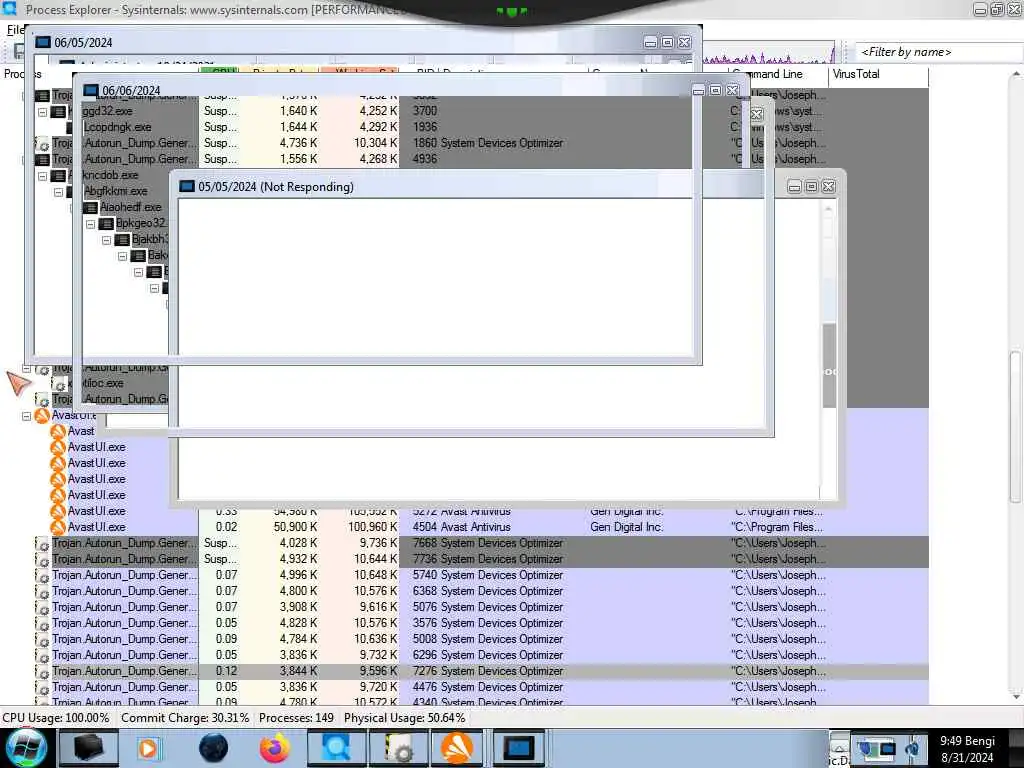
Task: Click the Aiaohedf.exe process icon
Action: point(91,208)
